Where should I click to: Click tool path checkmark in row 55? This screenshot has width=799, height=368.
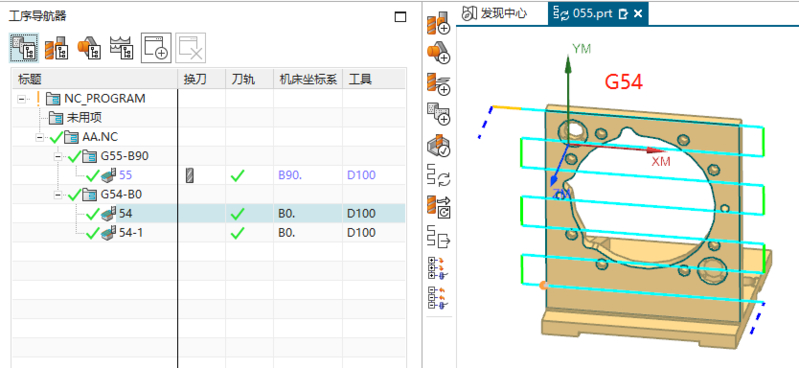(x=237, y=176)
